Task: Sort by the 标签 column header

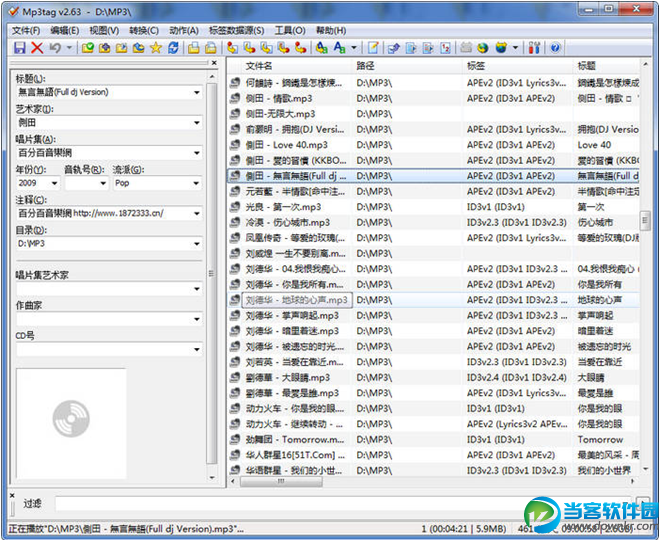Action: [x=517, y=66]
